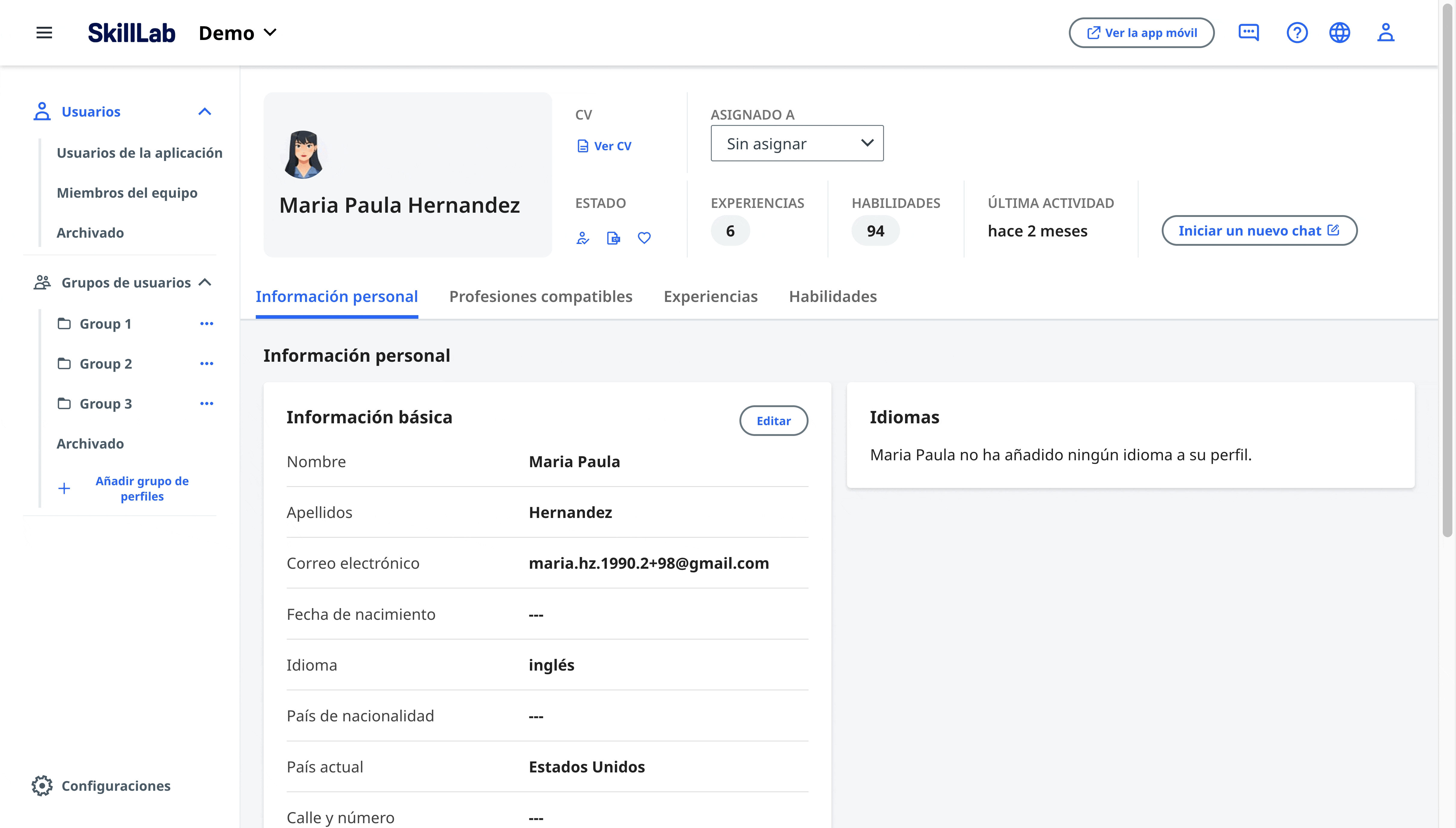Viewport: 1456px width, 828px height.
Task: Collapse the Grupos de usuarios chevron
Action: [205, 283]
